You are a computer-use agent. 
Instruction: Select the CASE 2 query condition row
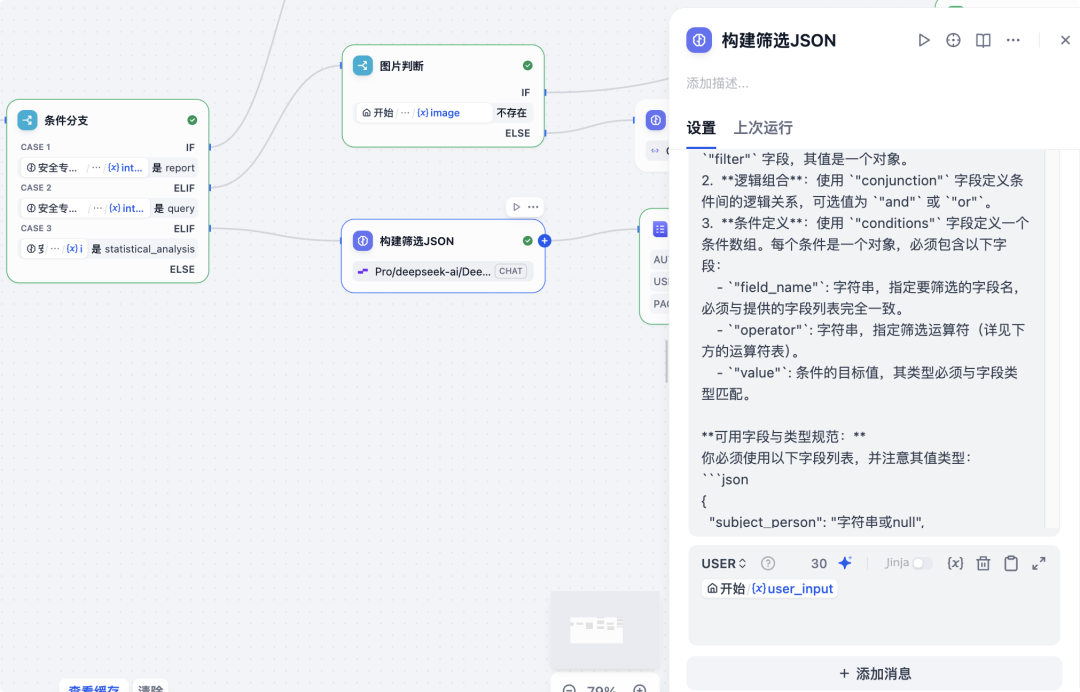[x=107, y=208]
